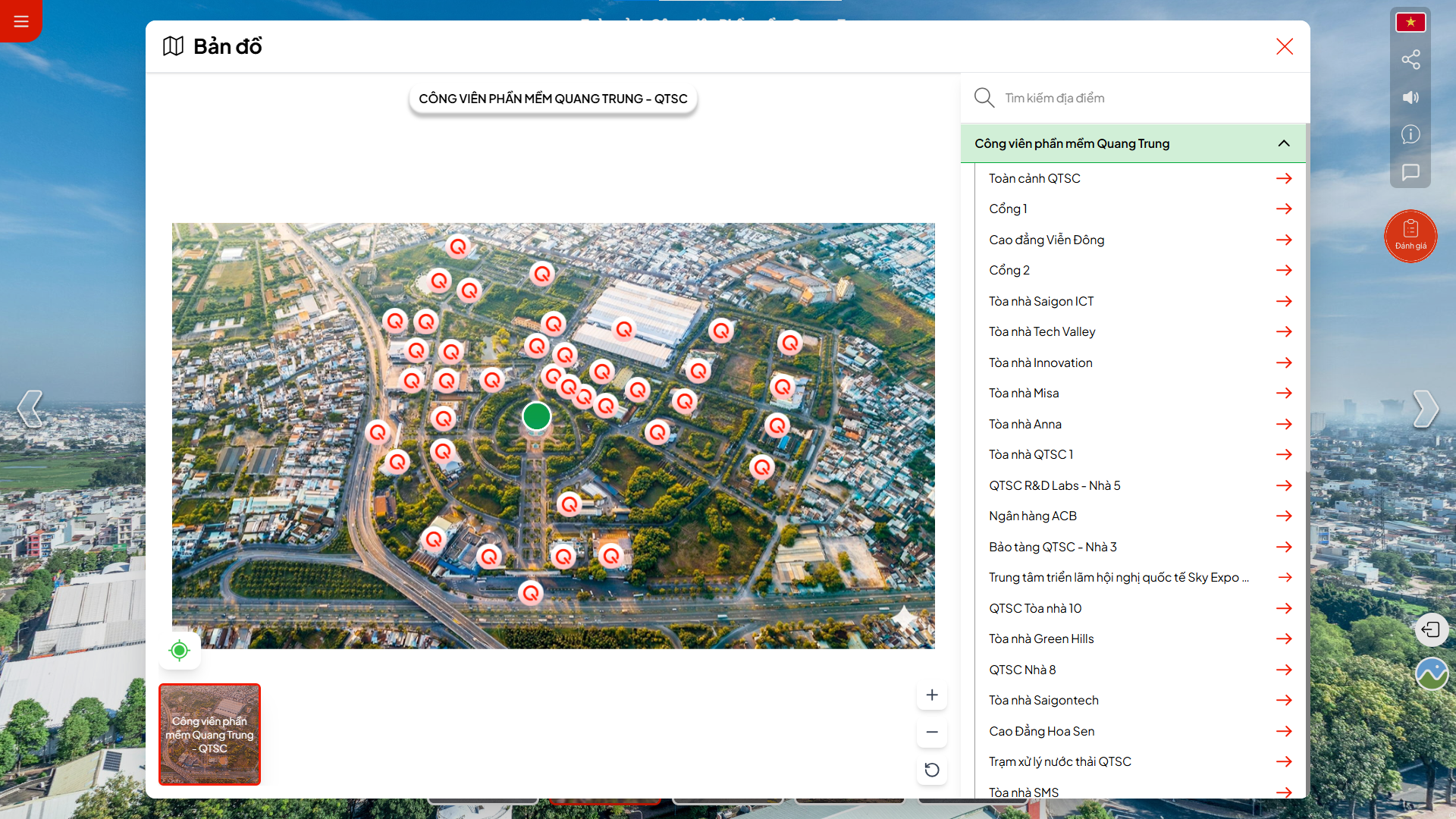Mute the sound with speaker icon
Viewport: 1456px width, 819px height.
[1410, 97]
